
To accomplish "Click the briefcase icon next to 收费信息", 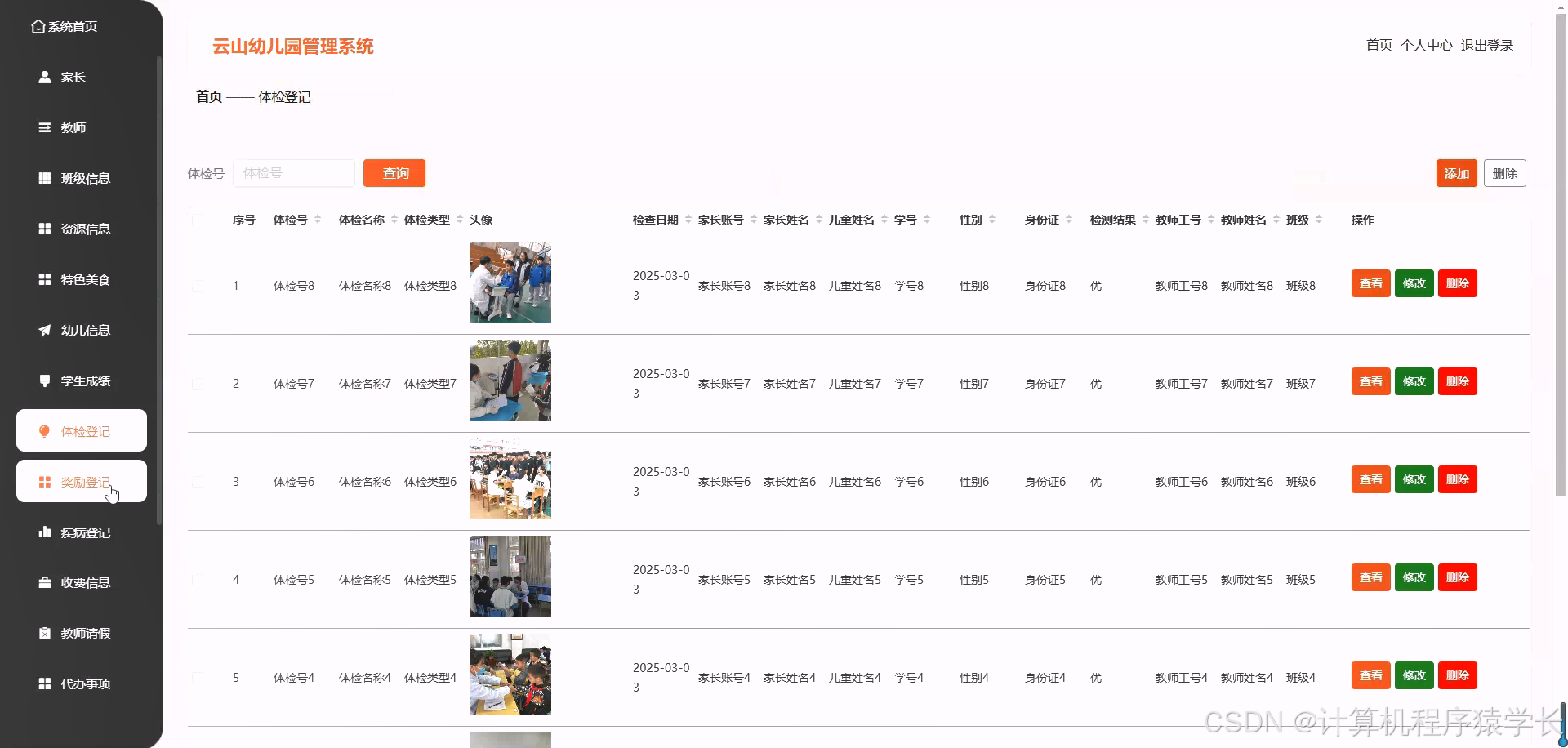I will [45, 583].
